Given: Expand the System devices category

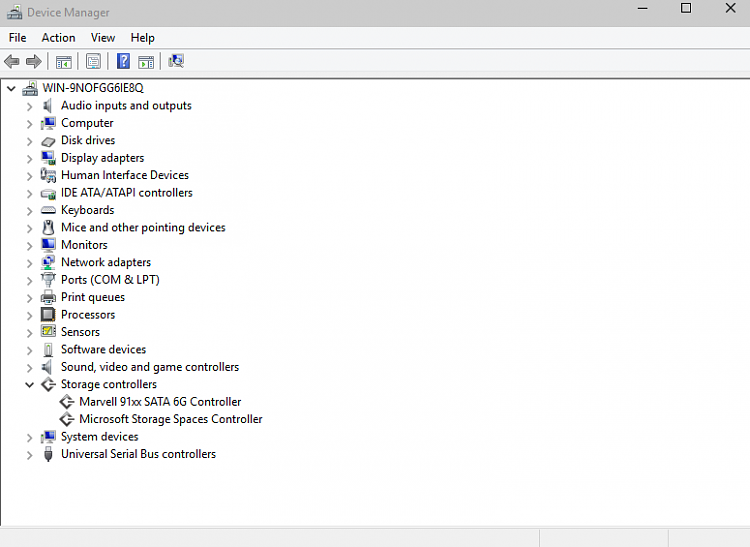Looking at the screenshot, I should coord(29,438).
